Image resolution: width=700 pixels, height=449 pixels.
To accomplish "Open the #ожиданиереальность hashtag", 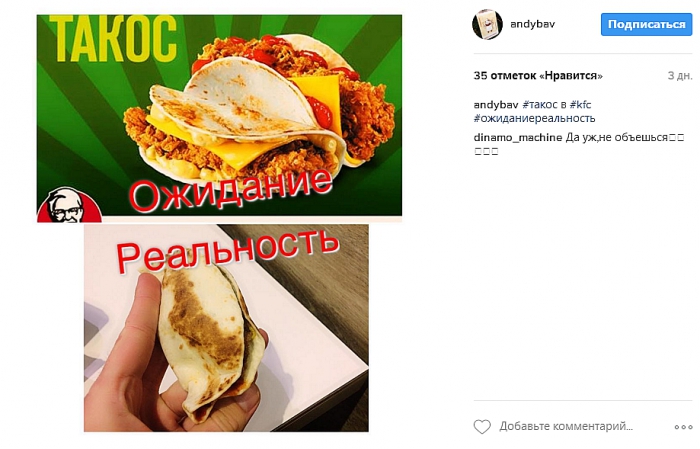I will [x=534, y=118].
